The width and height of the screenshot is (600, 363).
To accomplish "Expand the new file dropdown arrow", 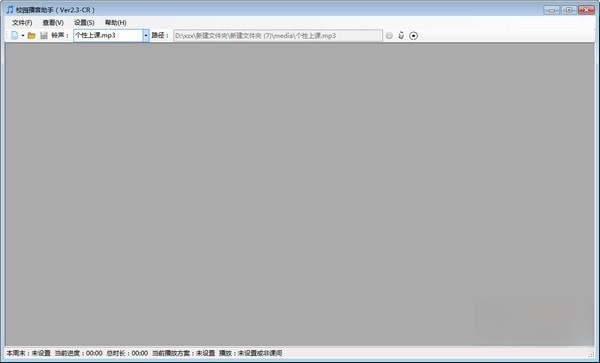I will coord(23,36).
